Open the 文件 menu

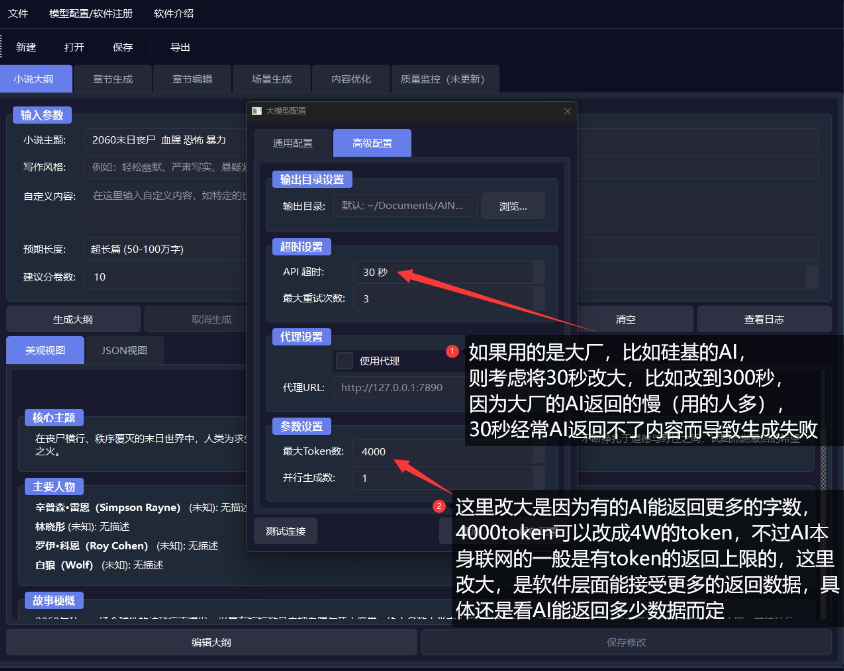coord(18,13)
